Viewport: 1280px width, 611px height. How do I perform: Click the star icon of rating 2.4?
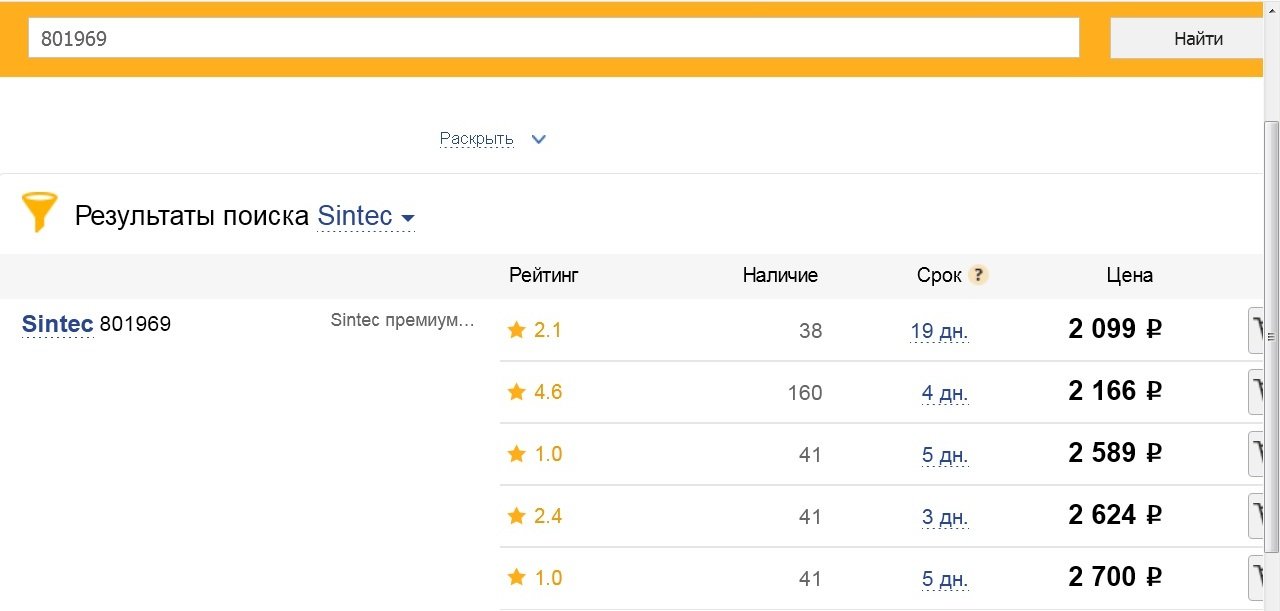pos(516,516)
